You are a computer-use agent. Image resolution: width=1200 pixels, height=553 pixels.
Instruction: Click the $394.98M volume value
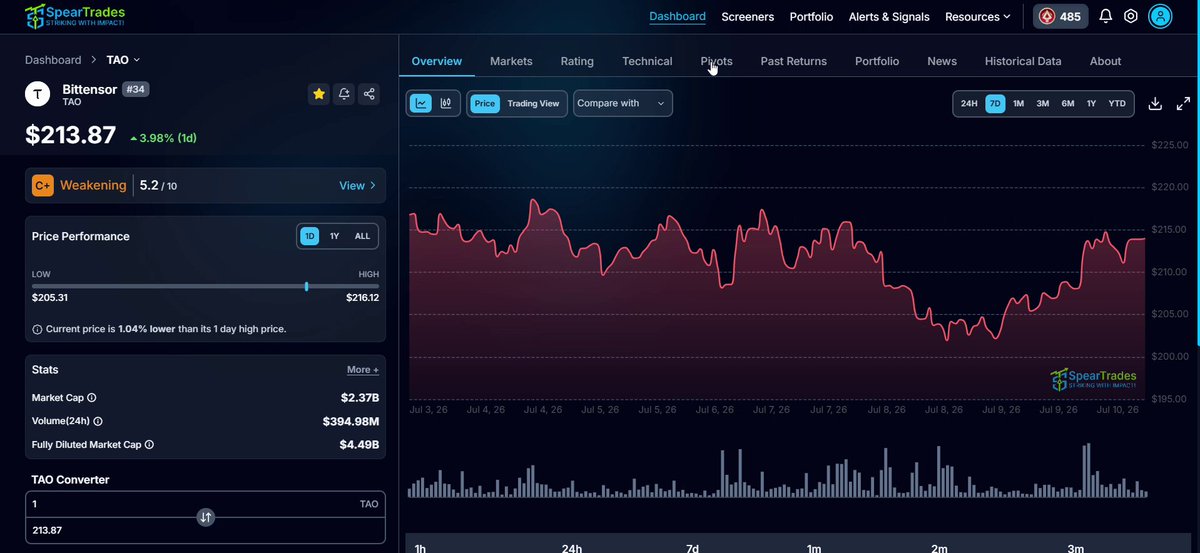[351, 421]
